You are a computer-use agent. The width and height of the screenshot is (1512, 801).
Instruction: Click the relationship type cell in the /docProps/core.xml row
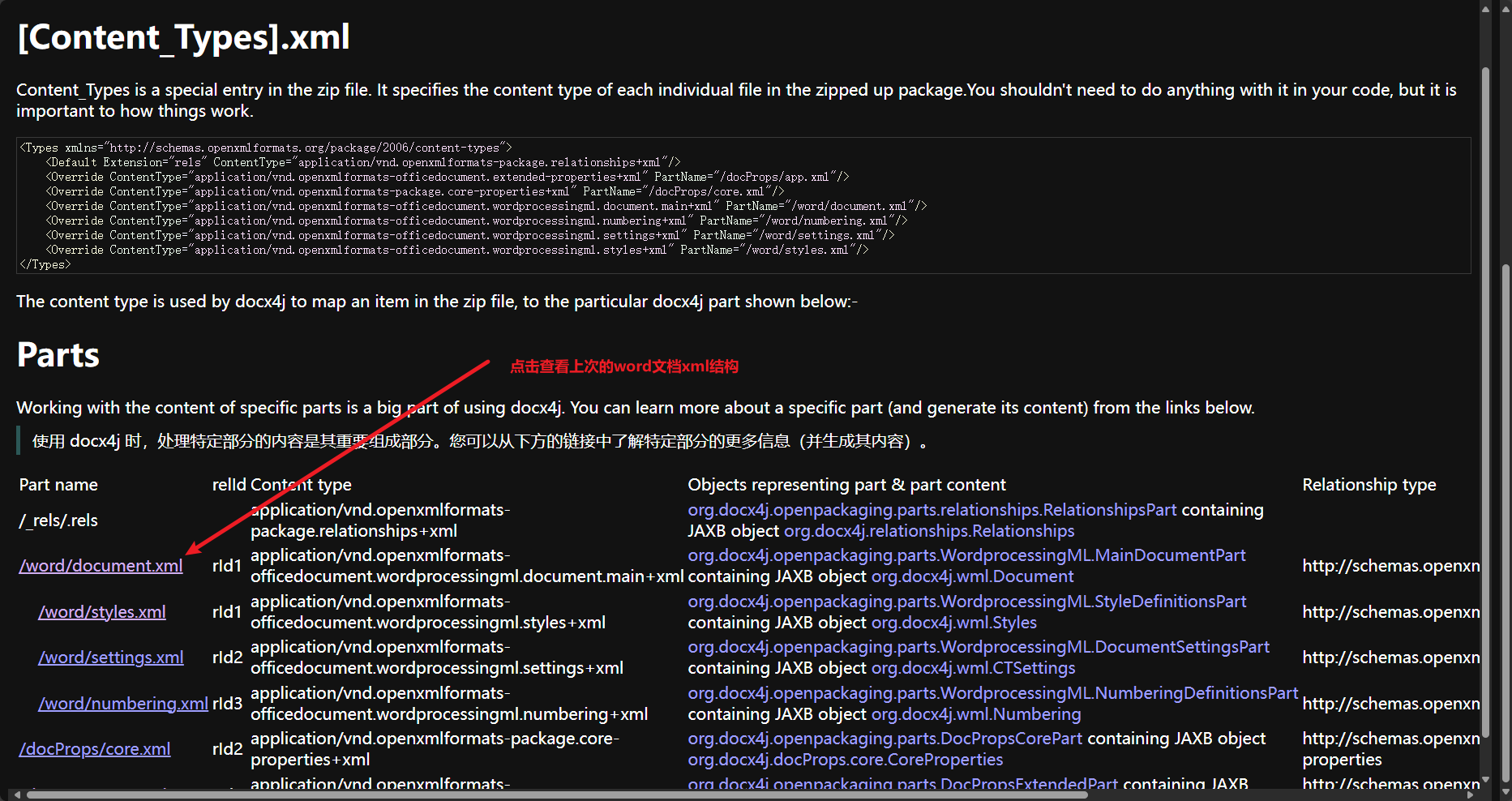click(1391, 749)
